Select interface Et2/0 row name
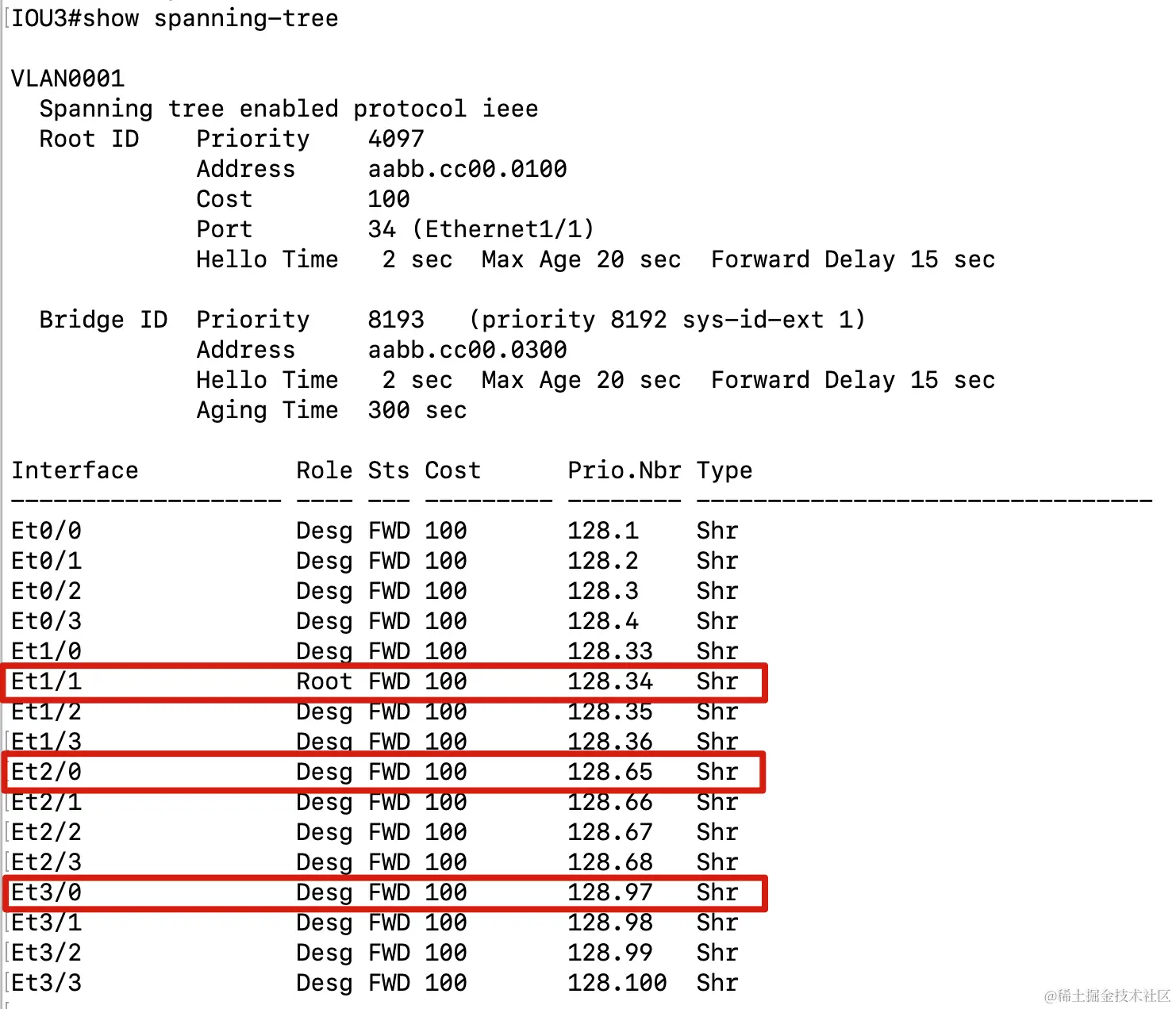 pos(47,772)
